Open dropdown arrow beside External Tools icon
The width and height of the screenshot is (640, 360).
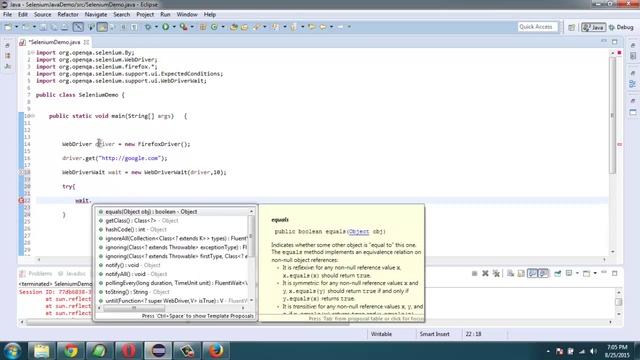192,27
